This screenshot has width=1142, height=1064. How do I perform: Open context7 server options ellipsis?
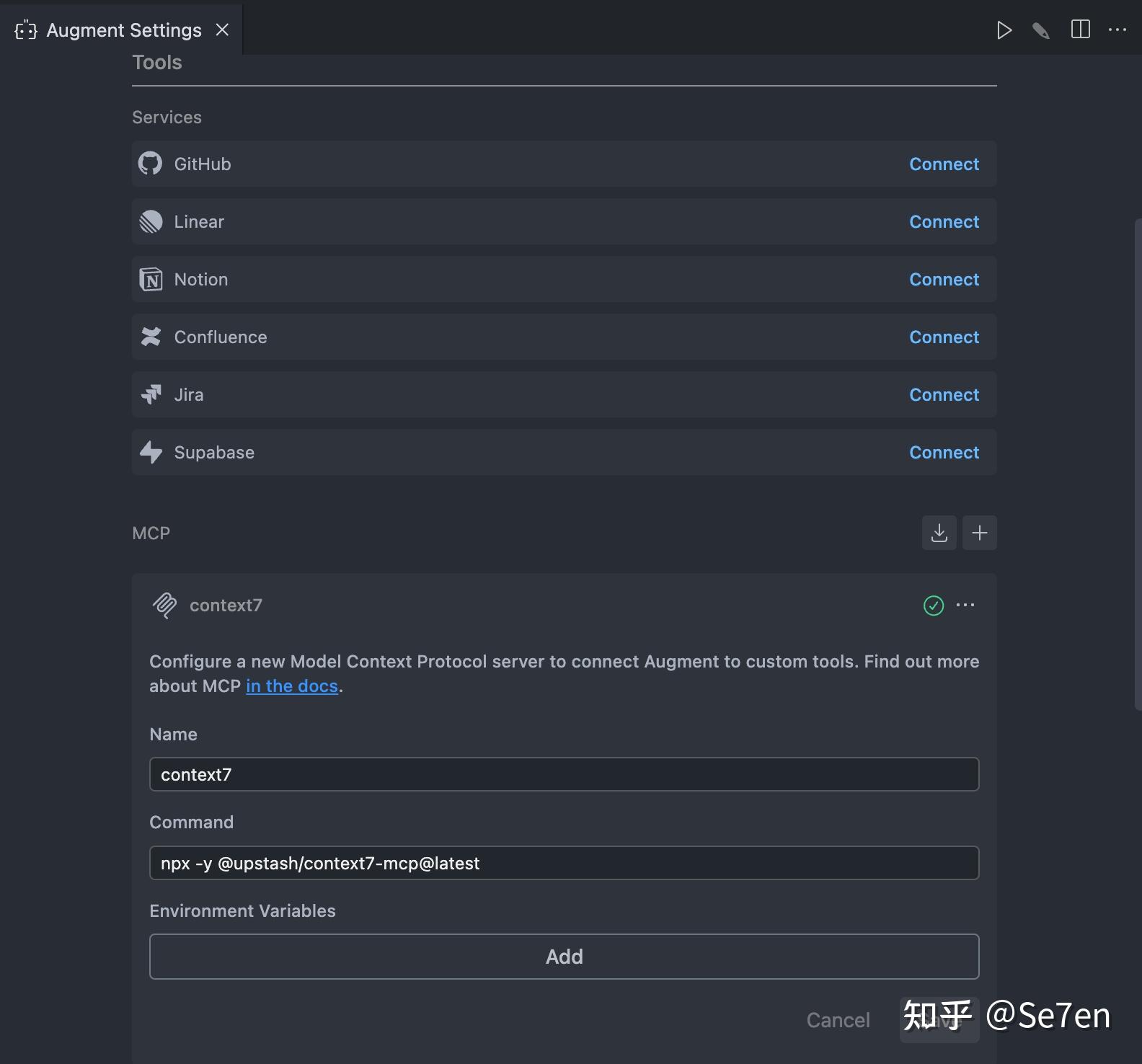coord(965,605)
